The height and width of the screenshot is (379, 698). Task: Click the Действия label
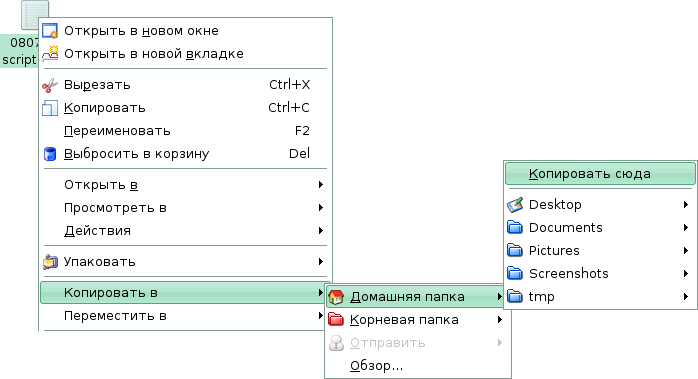point(97,231)
